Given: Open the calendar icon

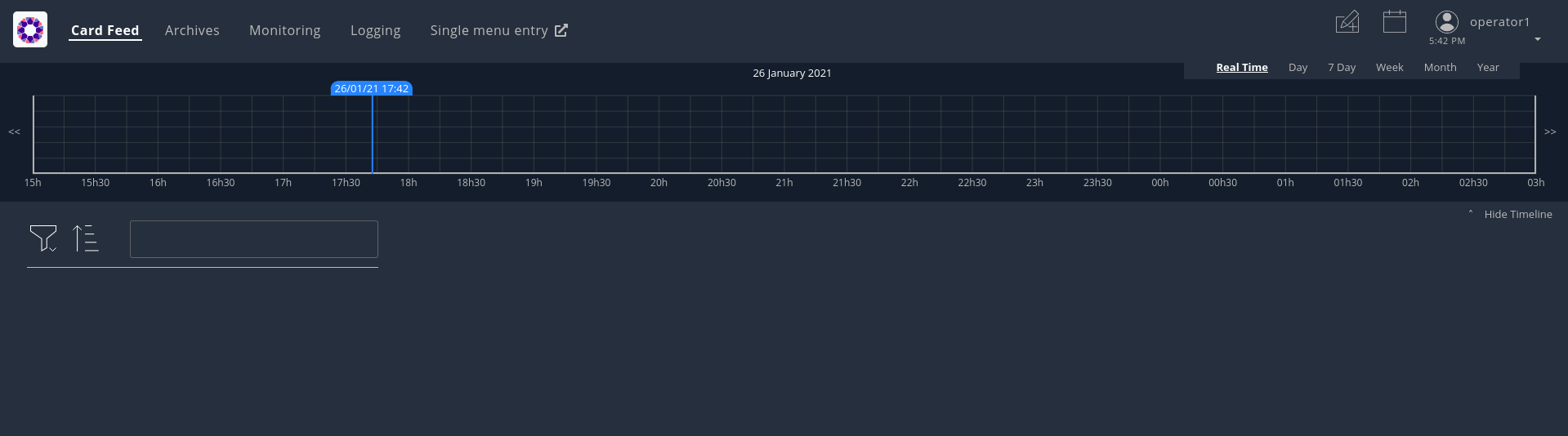Looking at the screenshot, I should [1394, 22].
